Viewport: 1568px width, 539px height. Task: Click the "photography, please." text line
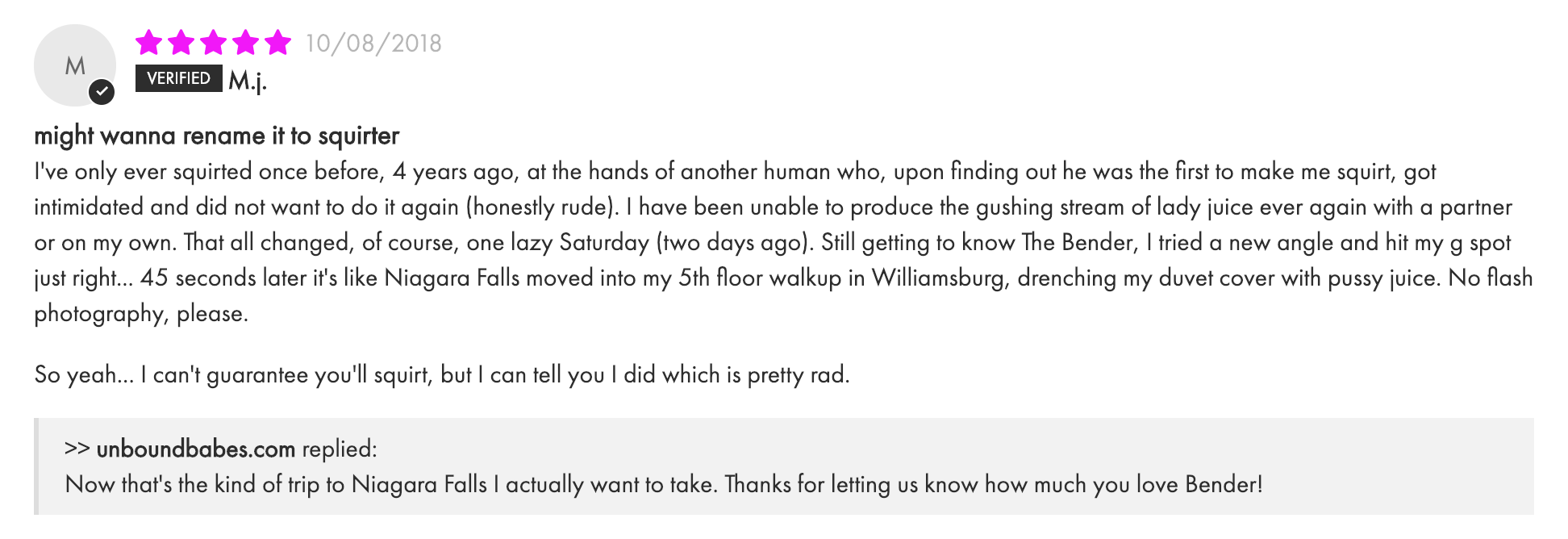141,314
